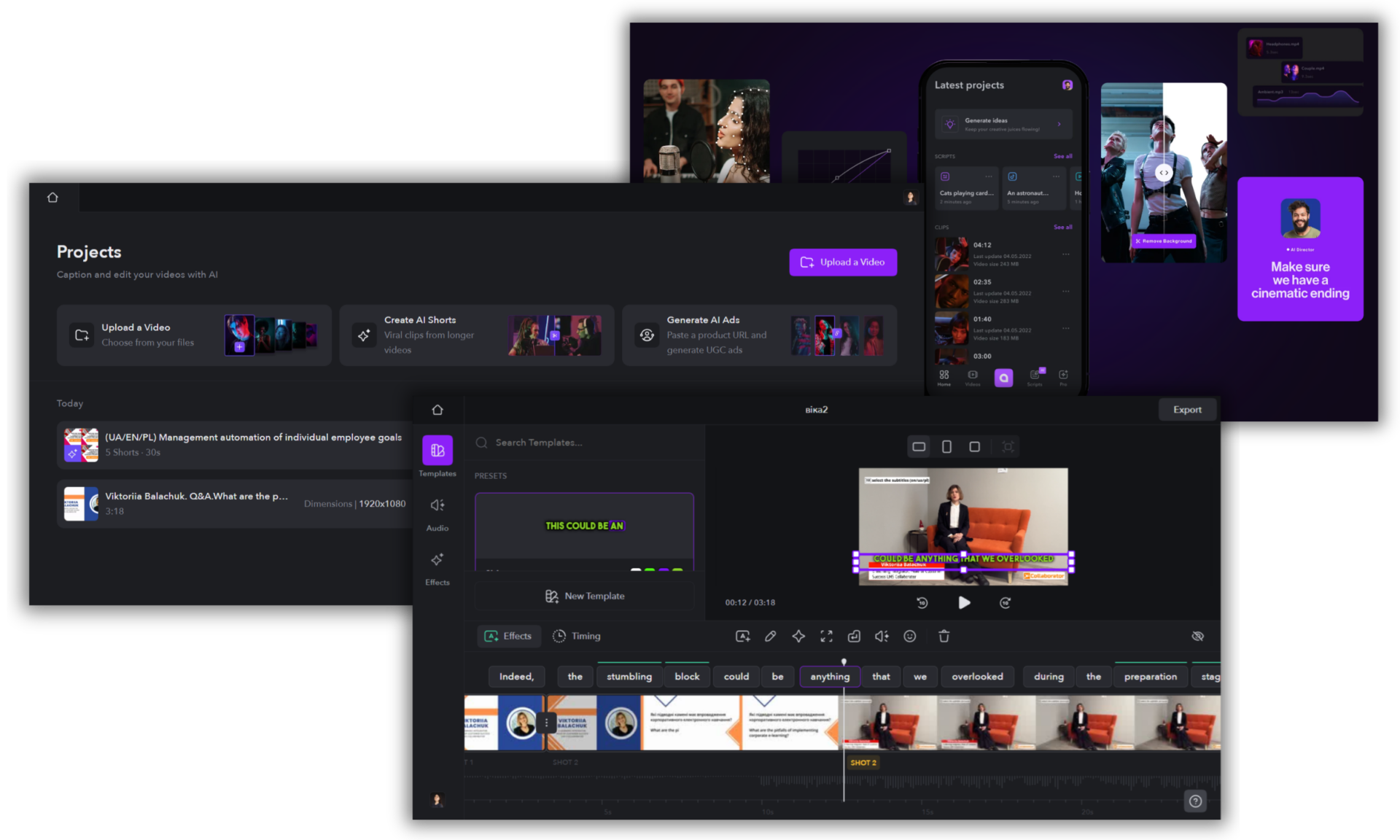Open the Create AI Shorts card
The width and height of the screenshot is (1400, 840).
(477, 335)
